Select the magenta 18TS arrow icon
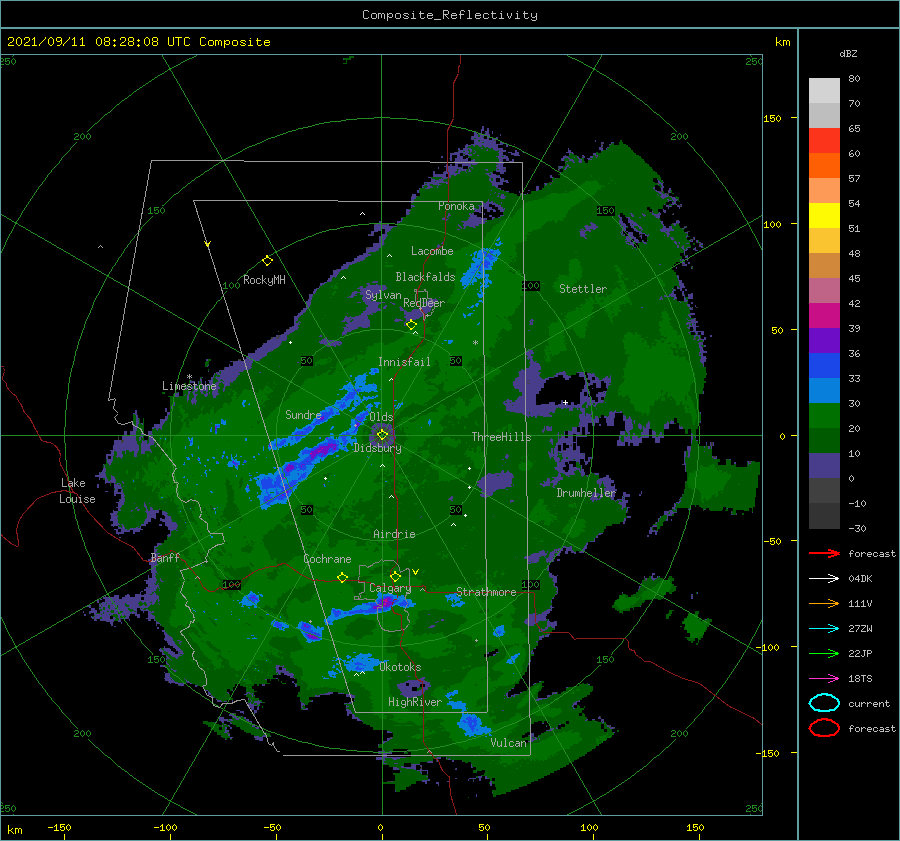Image resolution: width=900 pixels, height=841 pixels. (x=824, y=679)
